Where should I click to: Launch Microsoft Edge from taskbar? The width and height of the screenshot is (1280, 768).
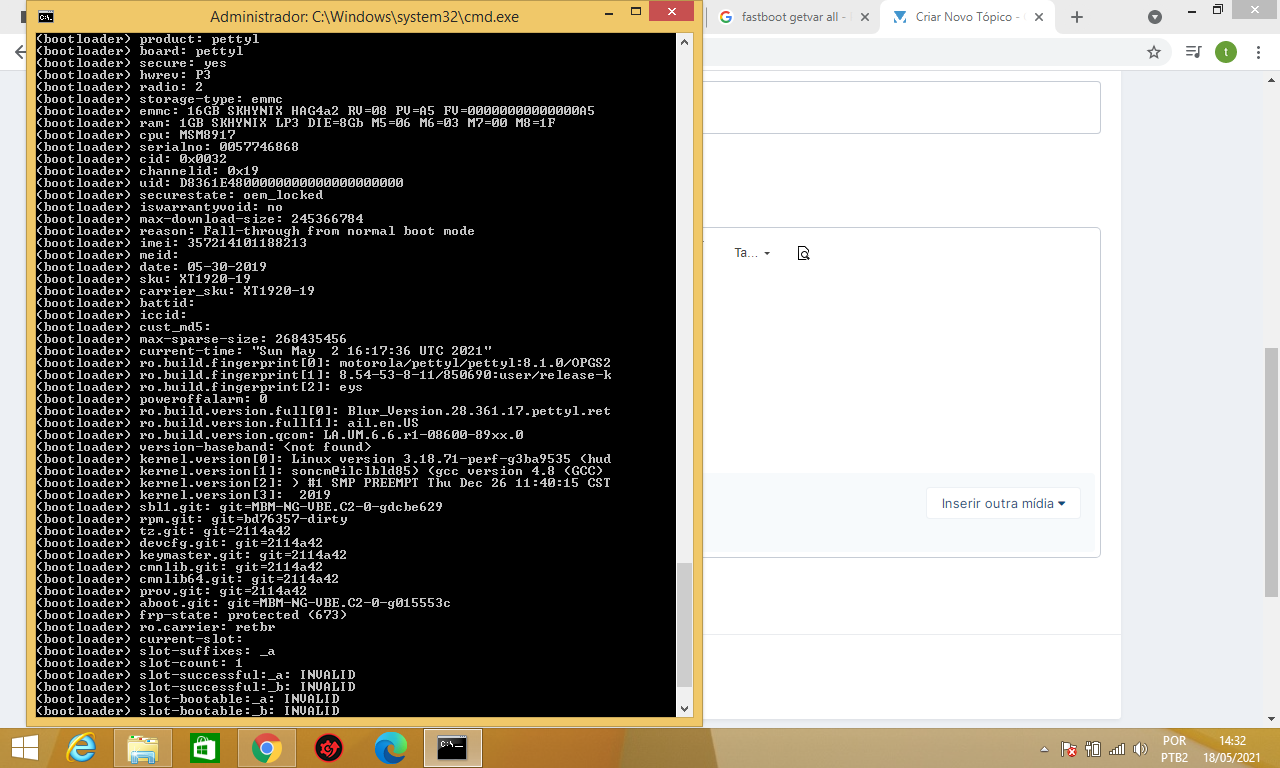pyautogui.click(x=391, y=747)
